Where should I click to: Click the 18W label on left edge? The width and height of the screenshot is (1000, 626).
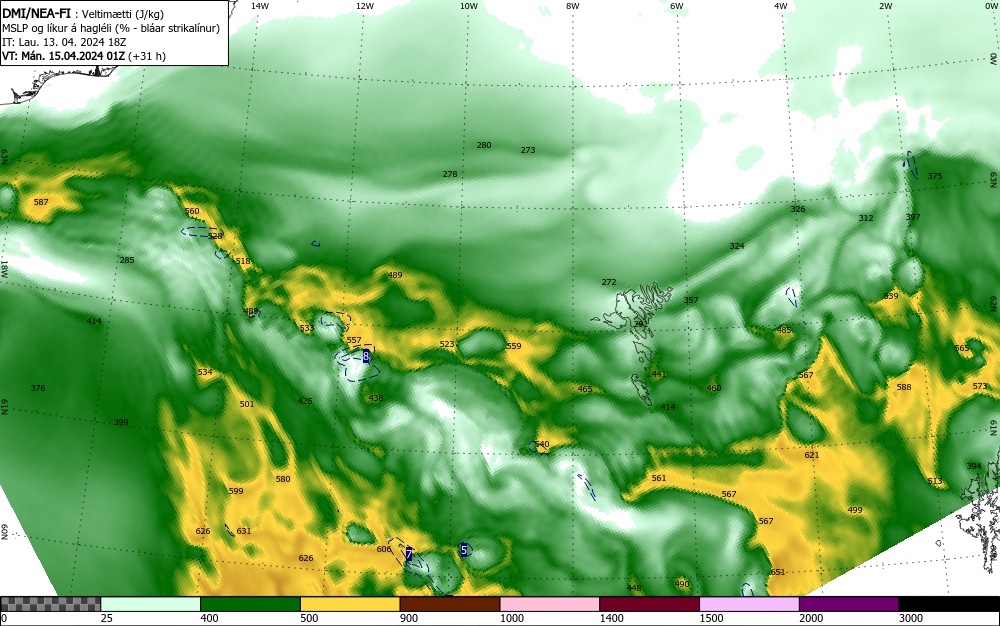point(4,268)
